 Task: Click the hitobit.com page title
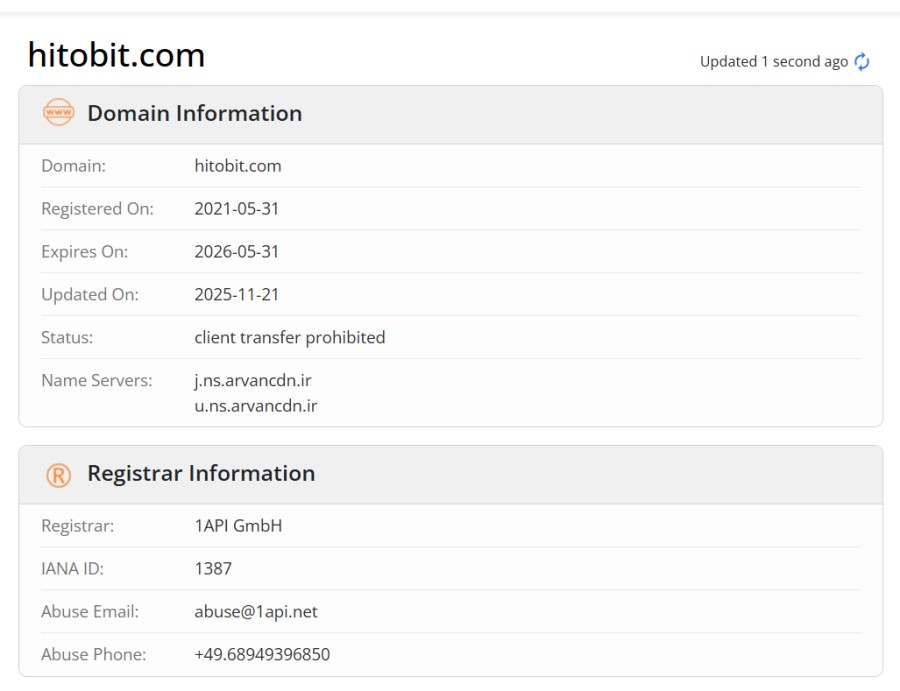pos(117,55)
